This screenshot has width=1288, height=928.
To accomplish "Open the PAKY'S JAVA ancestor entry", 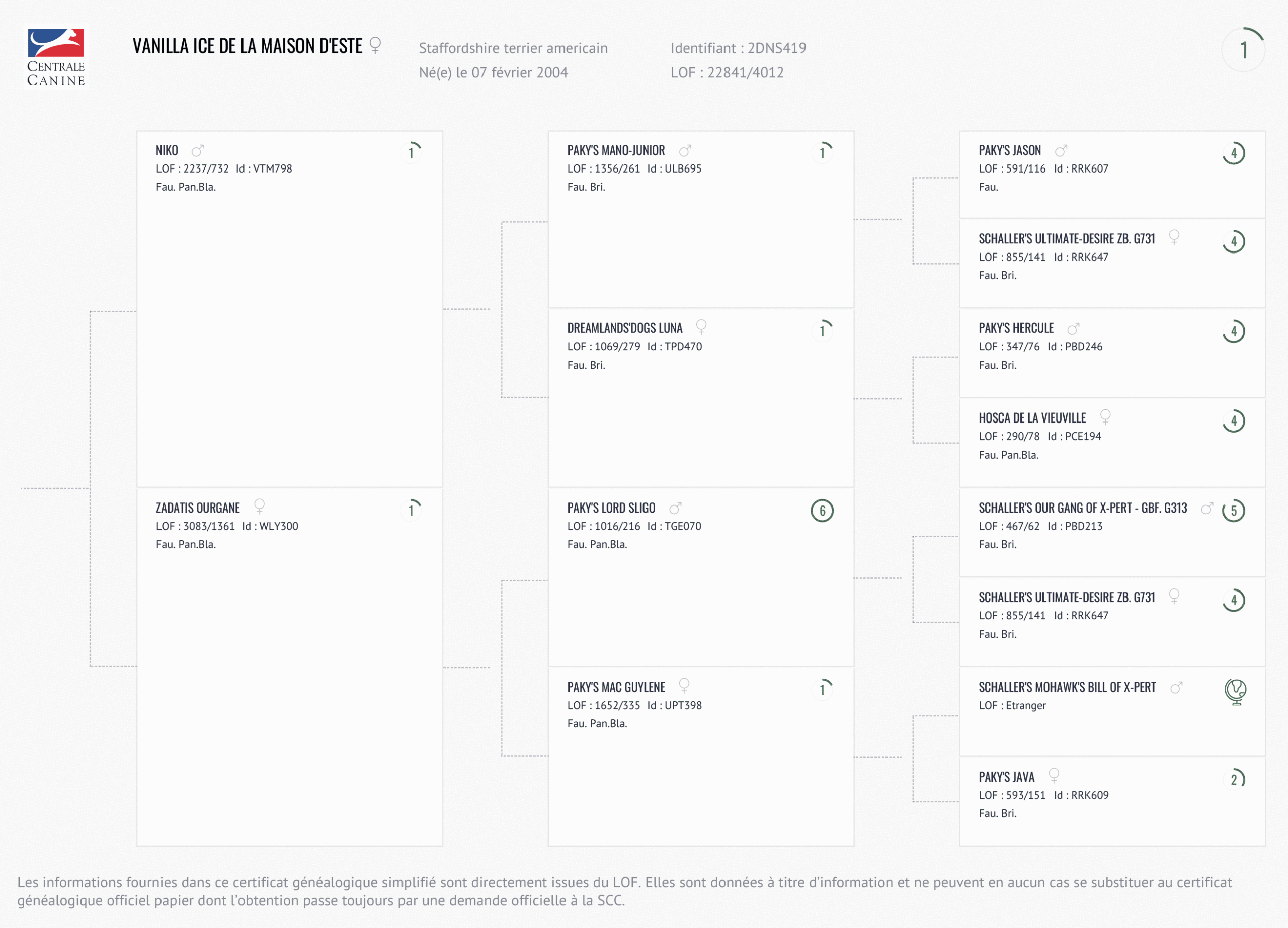I will 1006,777.
